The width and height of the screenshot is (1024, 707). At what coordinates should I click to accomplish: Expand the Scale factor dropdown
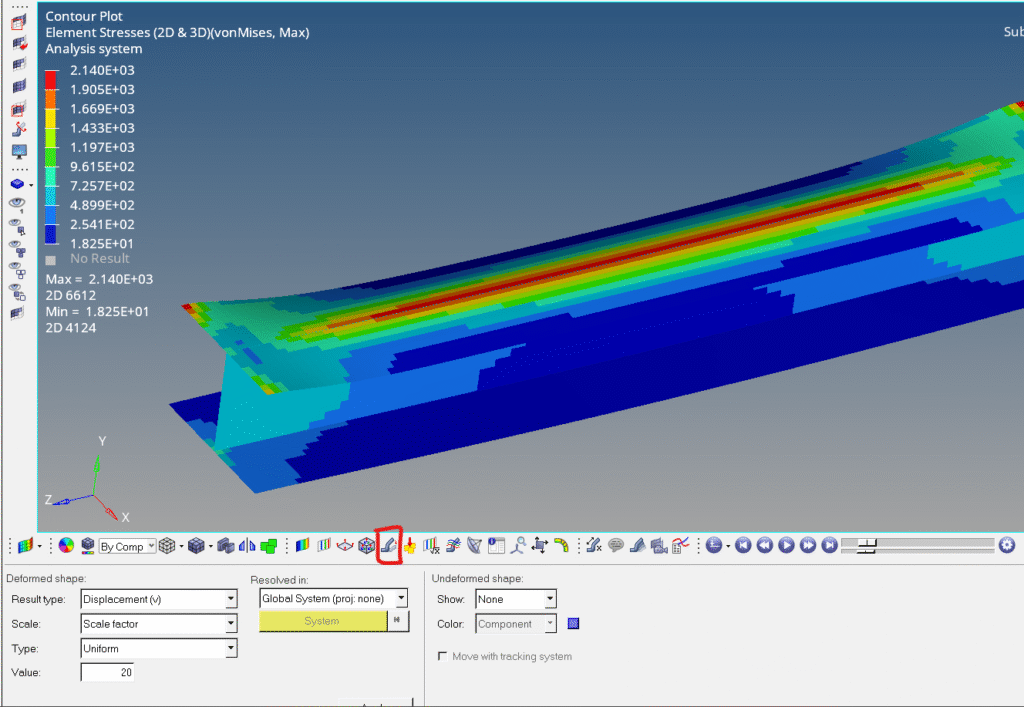(x=231, y=624)
